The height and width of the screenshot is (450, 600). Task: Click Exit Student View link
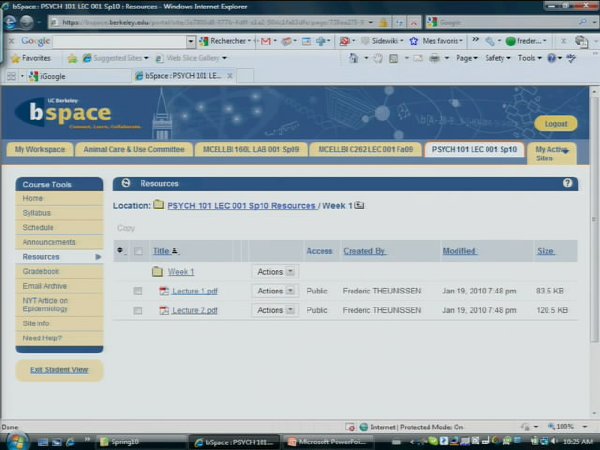(59, 370)
